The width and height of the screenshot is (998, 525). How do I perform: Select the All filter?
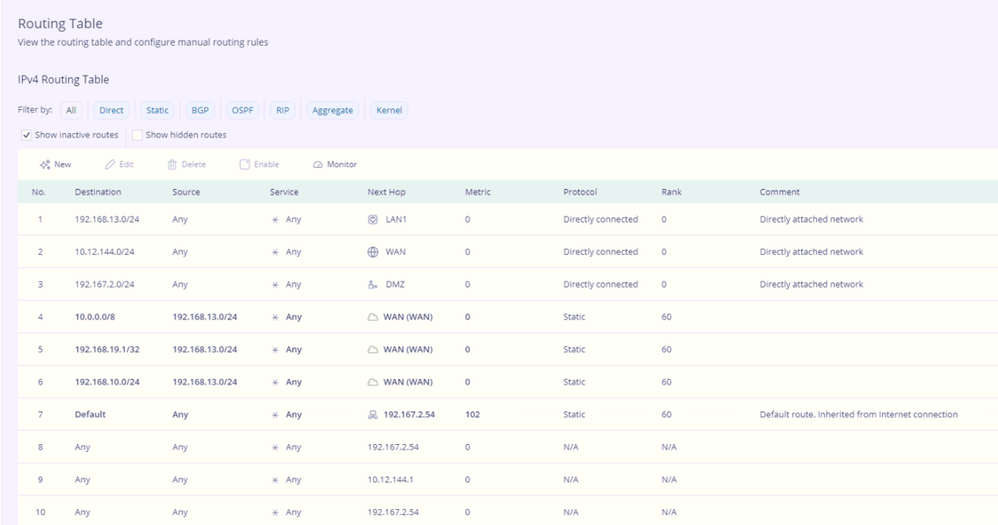coord(72,110)
